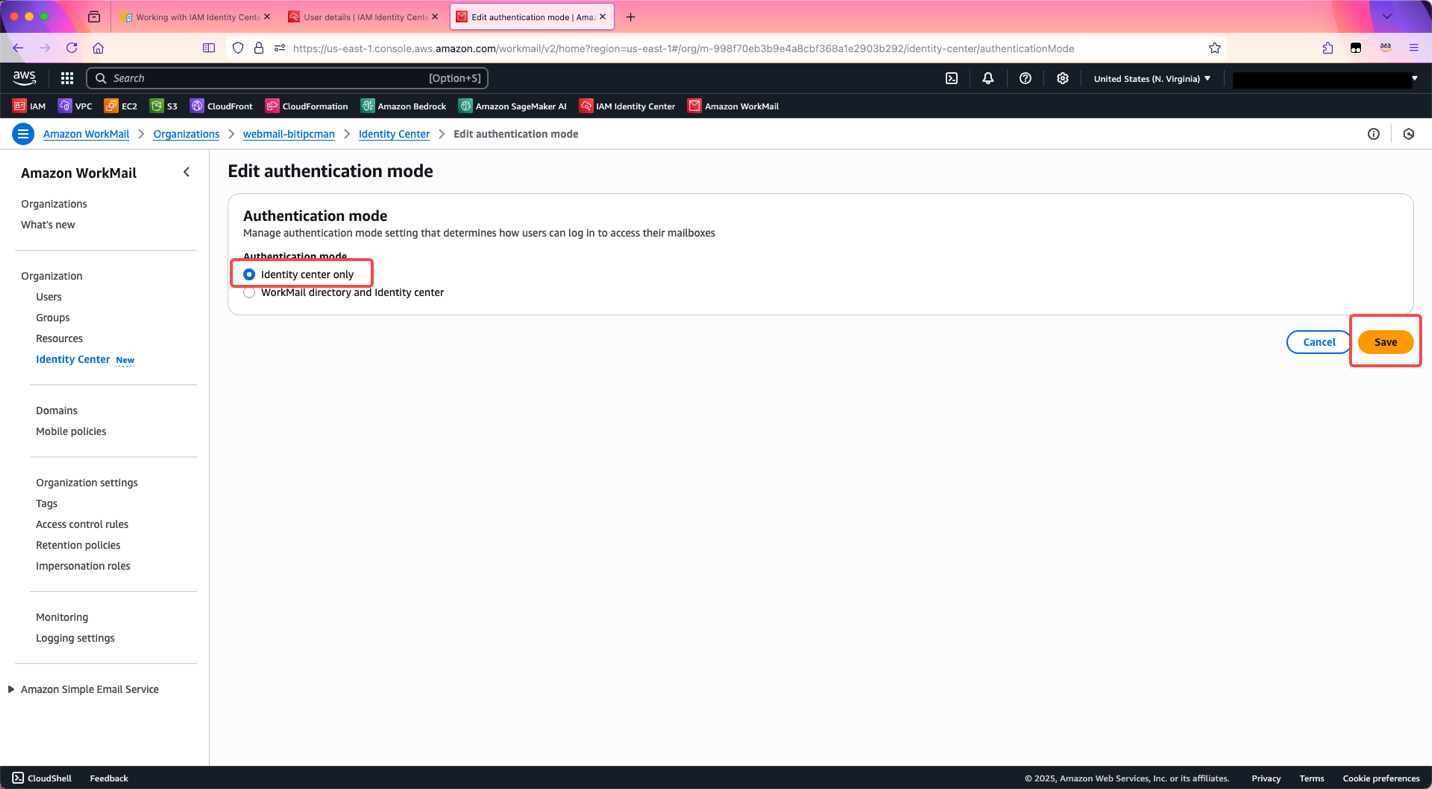Click the Feedback button in the footer

pos(109,778)
